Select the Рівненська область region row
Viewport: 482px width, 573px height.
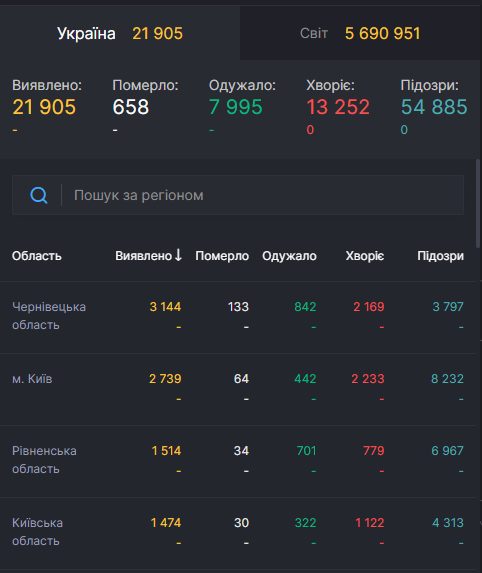[x=238, y=461]
